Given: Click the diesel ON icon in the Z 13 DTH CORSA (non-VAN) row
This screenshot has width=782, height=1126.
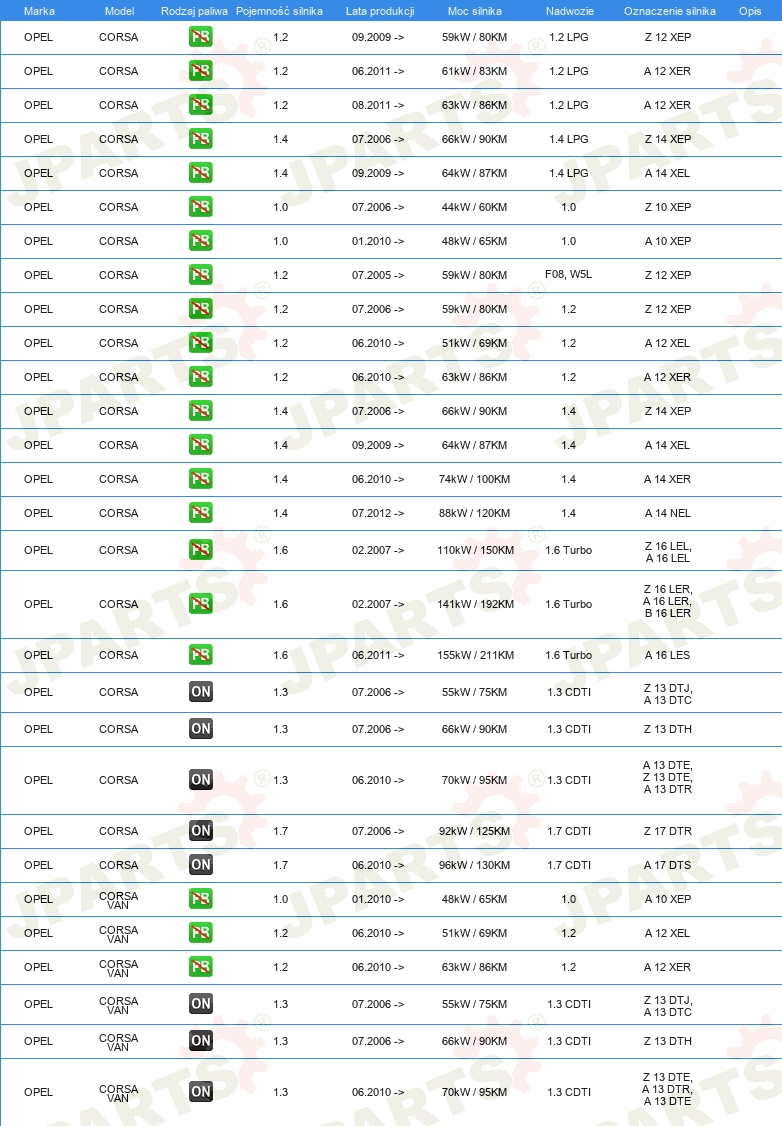Looking at the screenshot, I should (200, 729).
